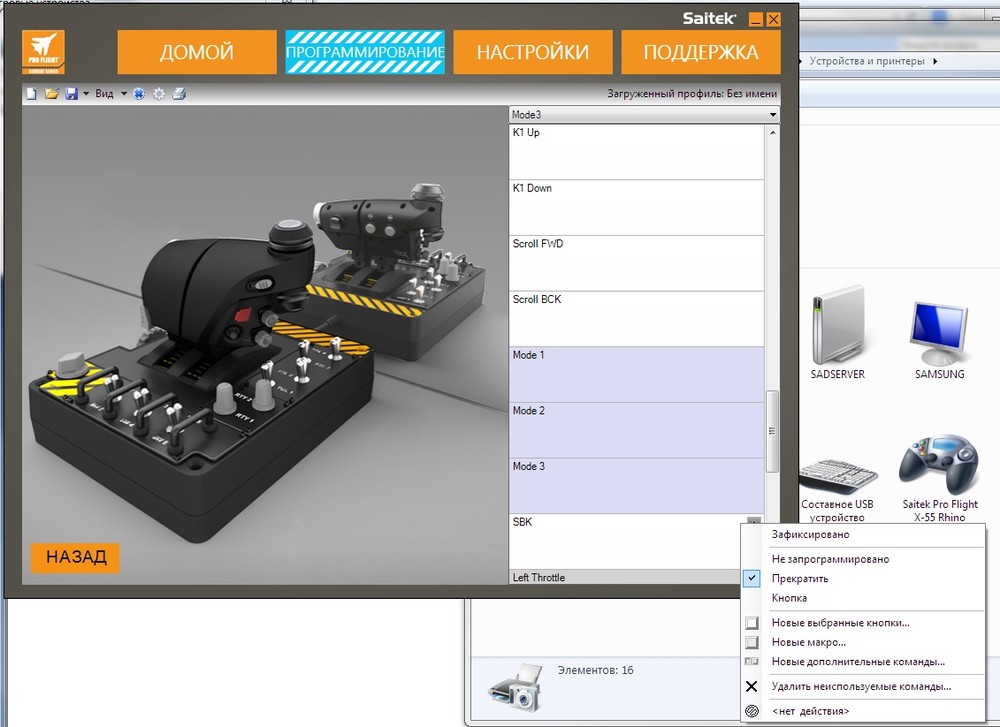Open the Вид dropdown arrow
1000x727 pixels.
tap(124, 94)
